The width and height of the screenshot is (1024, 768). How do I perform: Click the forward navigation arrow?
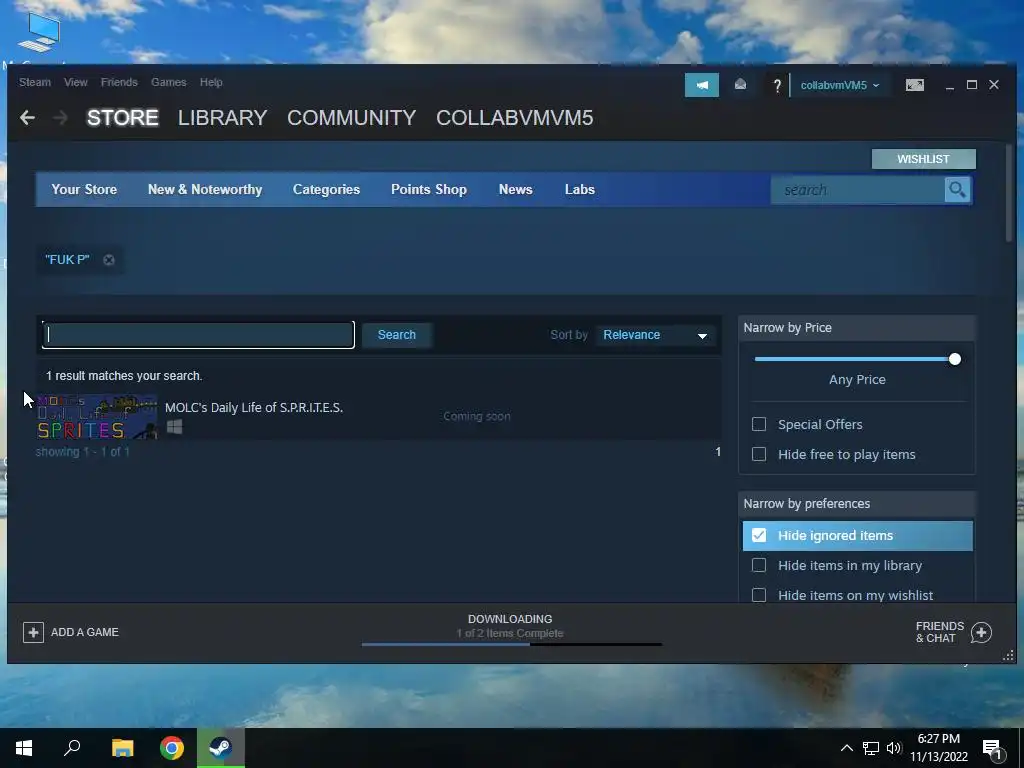tap(60, 118)
